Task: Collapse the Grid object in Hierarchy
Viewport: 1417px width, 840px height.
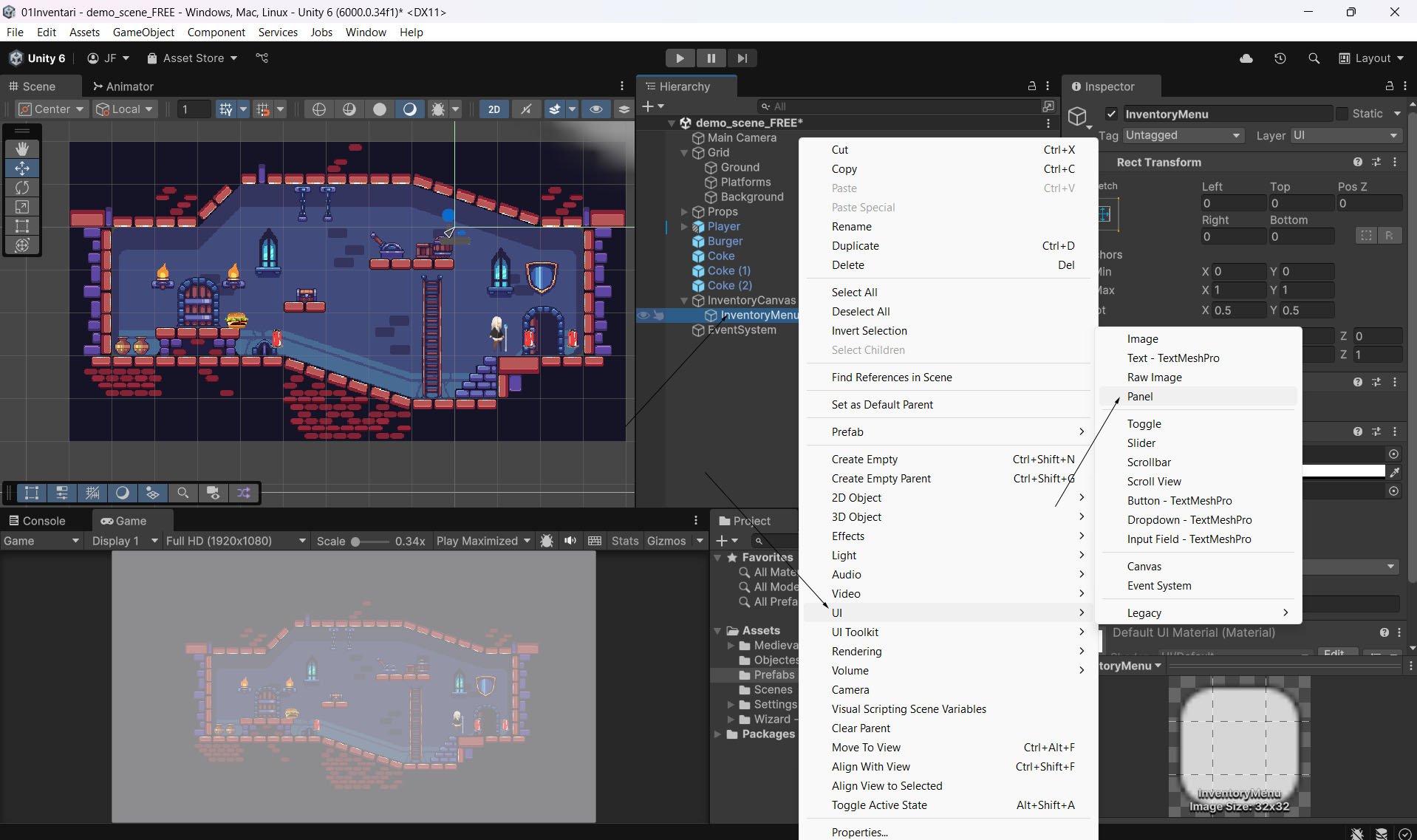Action: pos(684,153)
